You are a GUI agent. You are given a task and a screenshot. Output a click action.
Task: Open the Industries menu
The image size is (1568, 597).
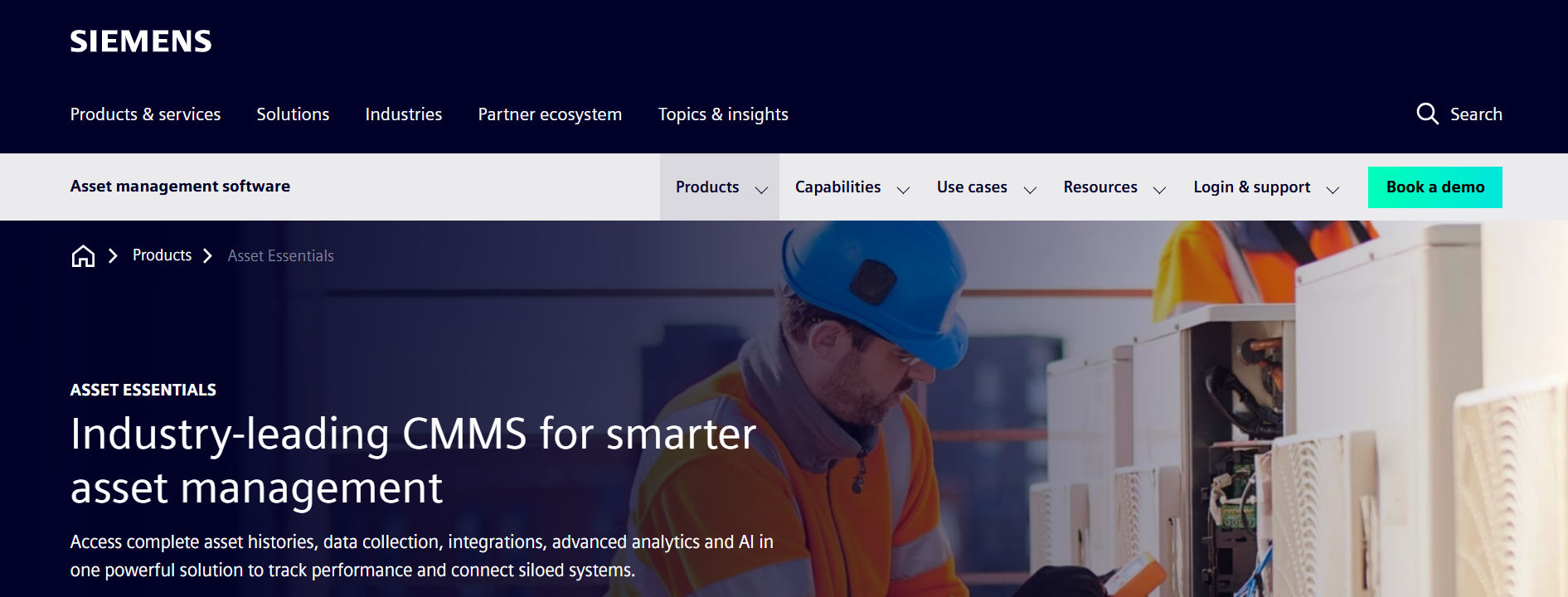404,114
